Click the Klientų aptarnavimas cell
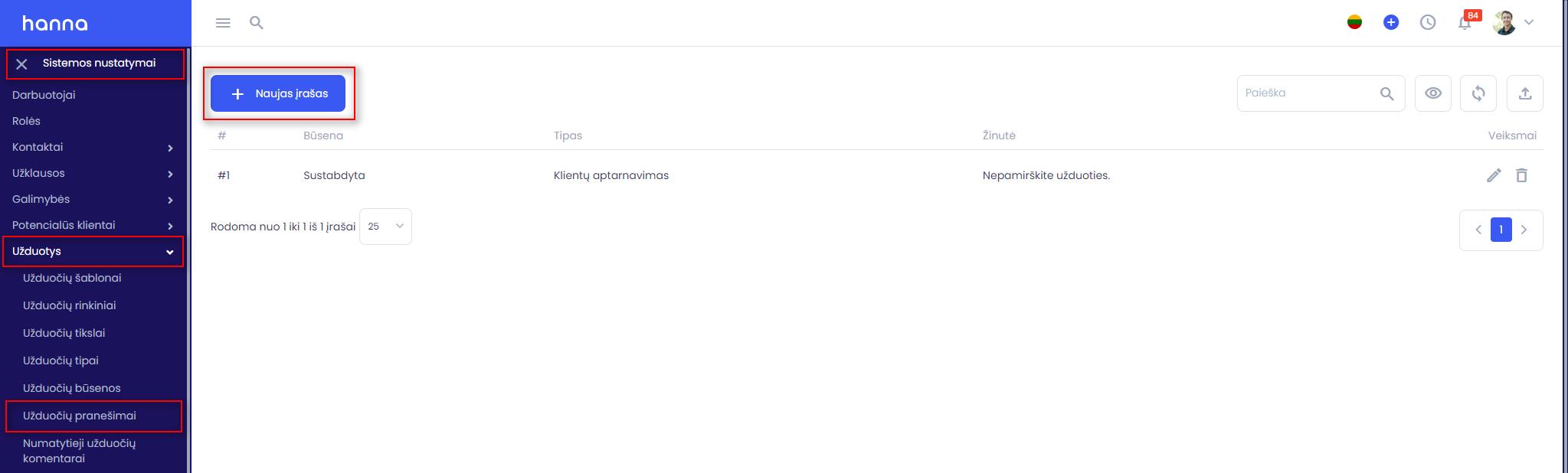This screenshot has width=1568, height=473. (x=611, y=175)
